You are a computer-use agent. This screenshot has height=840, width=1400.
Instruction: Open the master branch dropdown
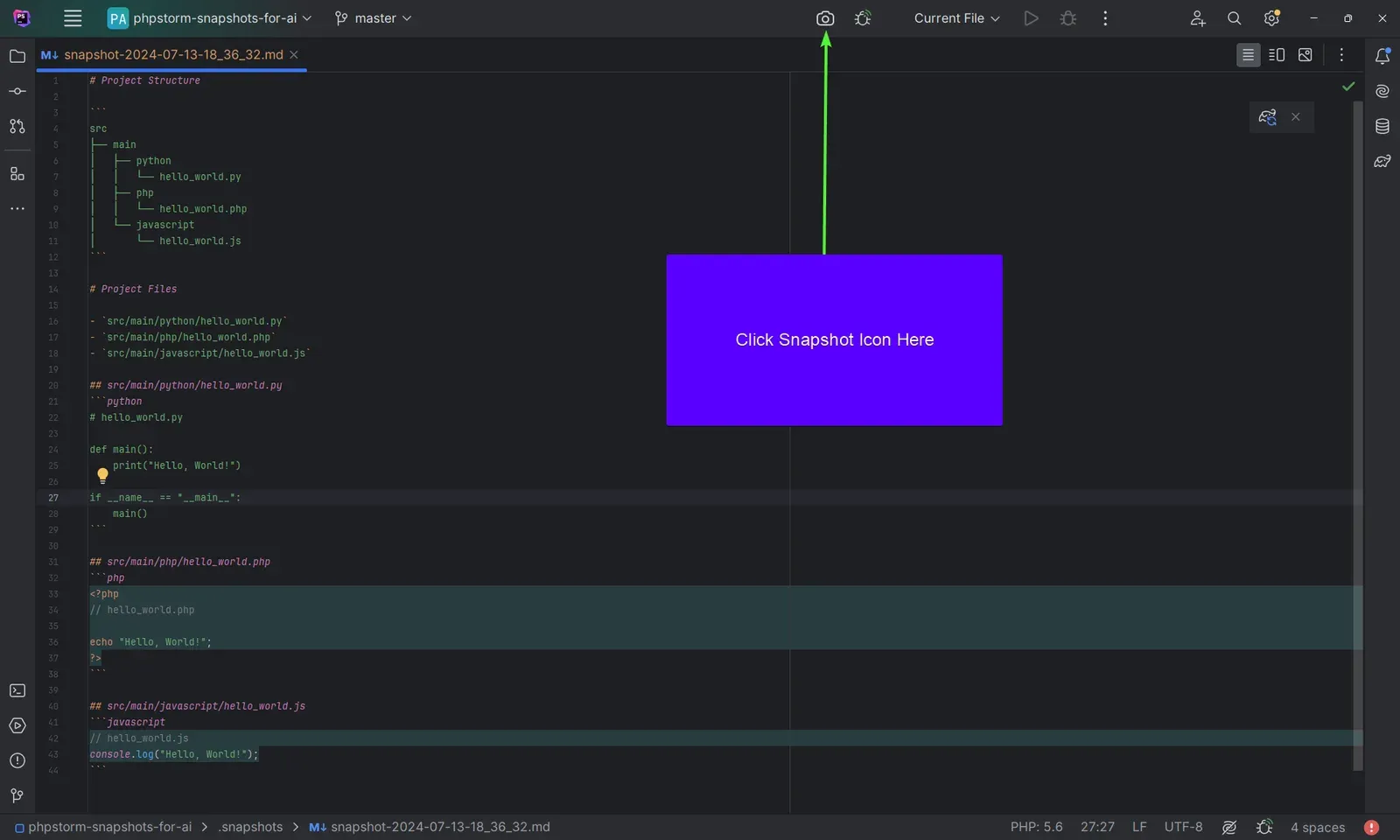[x=374, y=18]
